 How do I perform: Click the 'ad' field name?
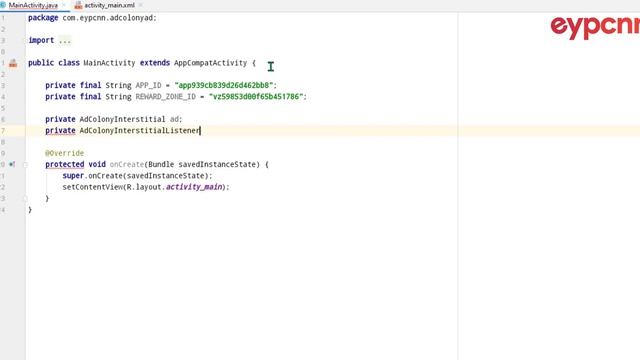pos(174,119)
